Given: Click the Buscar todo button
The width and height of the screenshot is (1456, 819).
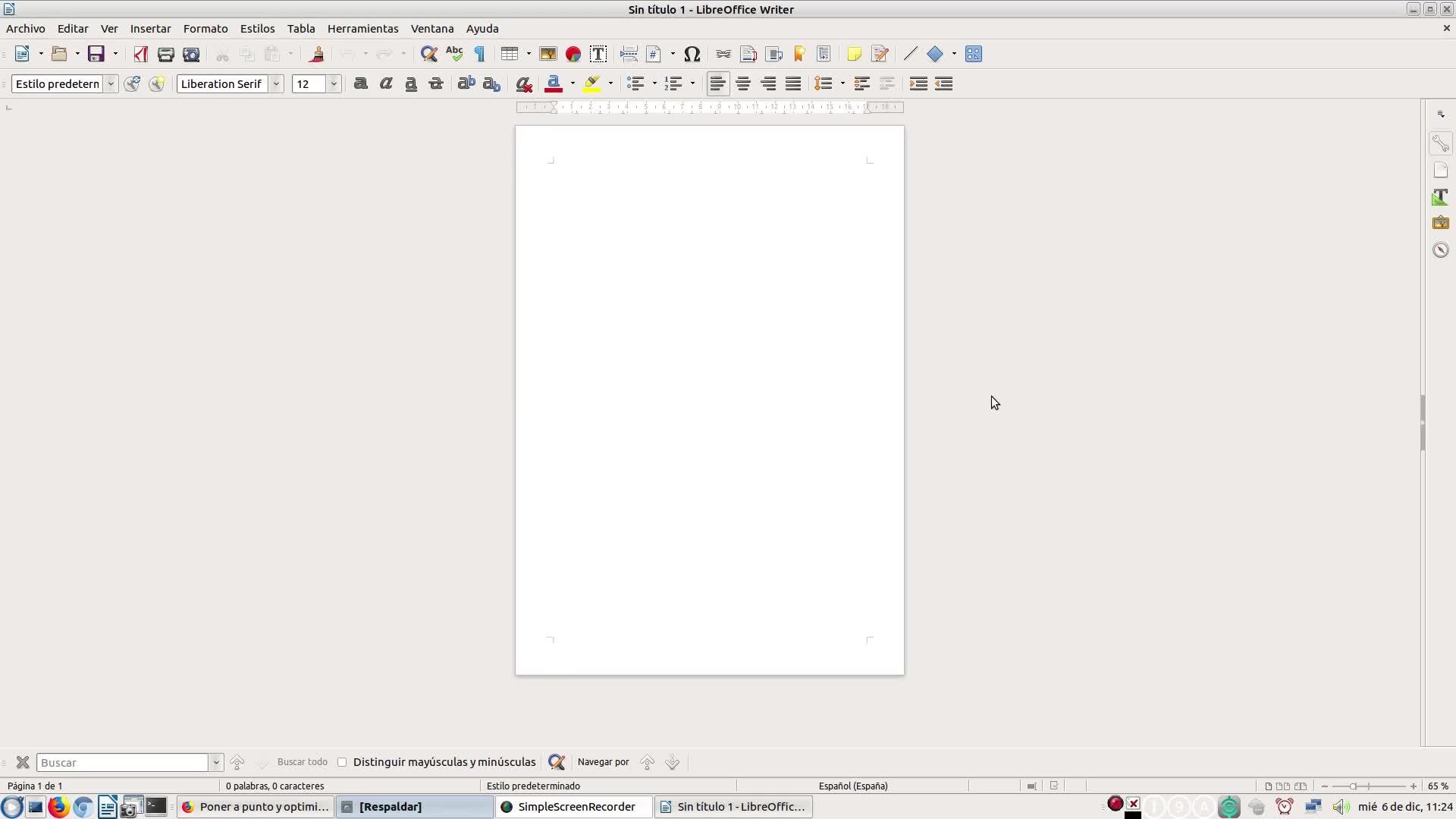Looking at the screenshot, I should 302,762.
